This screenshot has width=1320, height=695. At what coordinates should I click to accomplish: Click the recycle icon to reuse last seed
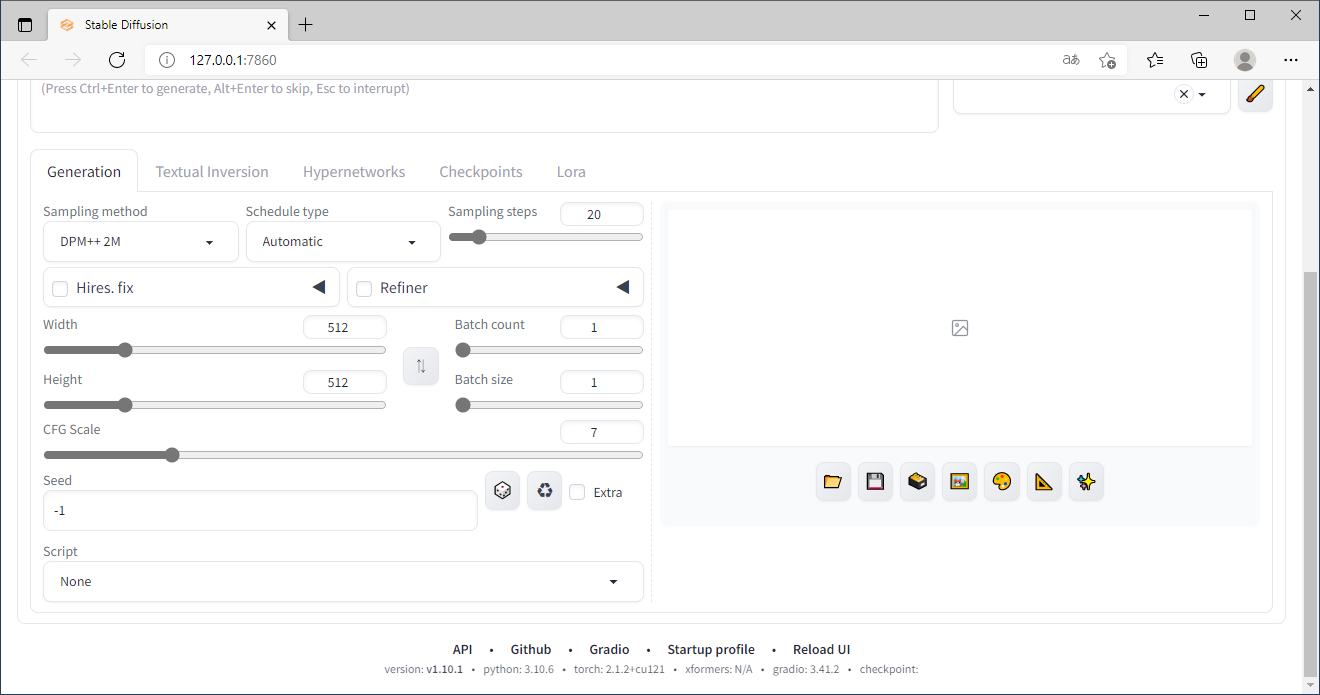point(544,491)
